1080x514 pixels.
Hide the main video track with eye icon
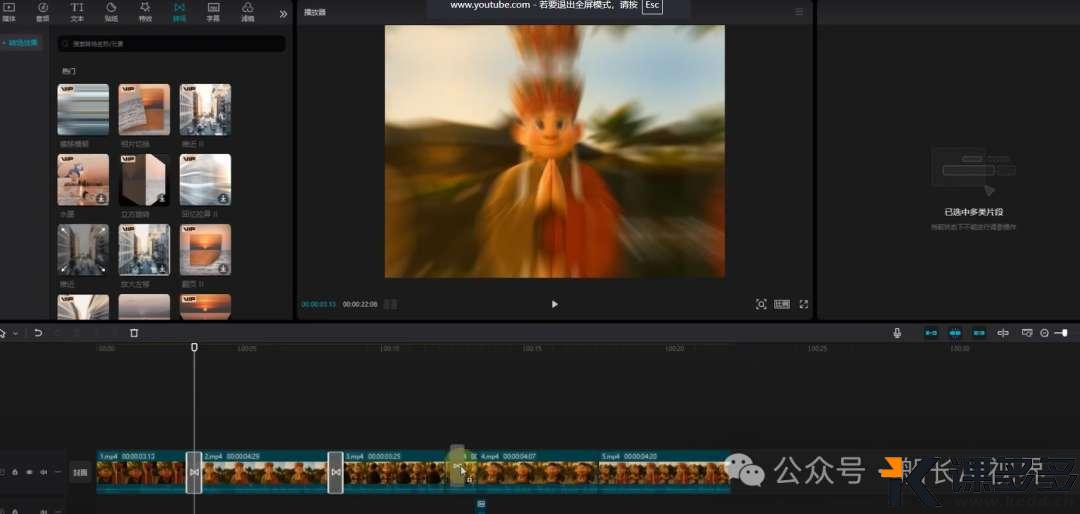click(30, 473)
